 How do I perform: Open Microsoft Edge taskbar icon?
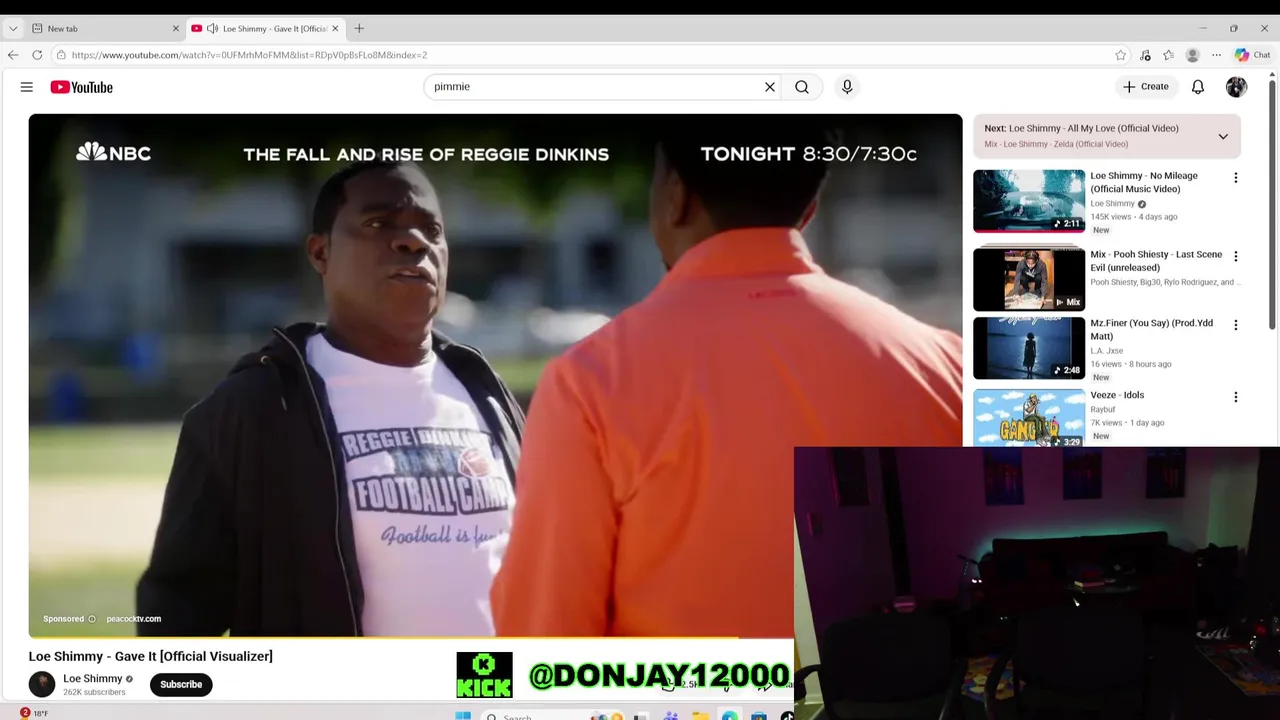[730, 716]
